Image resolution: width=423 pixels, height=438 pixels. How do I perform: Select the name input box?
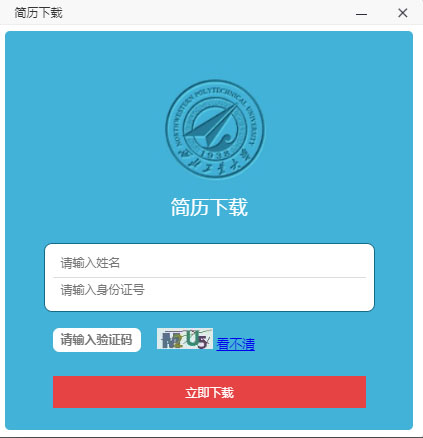tap(210, 263)
